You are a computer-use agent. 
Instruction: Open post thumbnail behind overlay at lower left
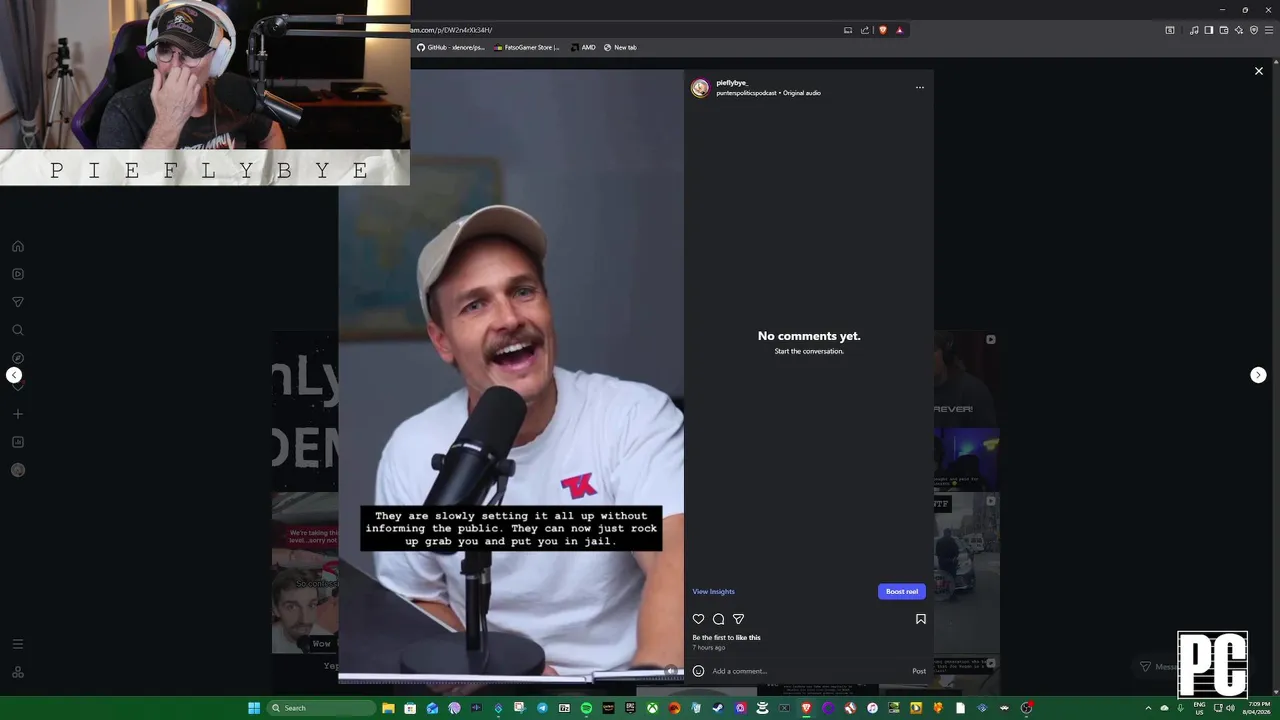click(305, 573)
